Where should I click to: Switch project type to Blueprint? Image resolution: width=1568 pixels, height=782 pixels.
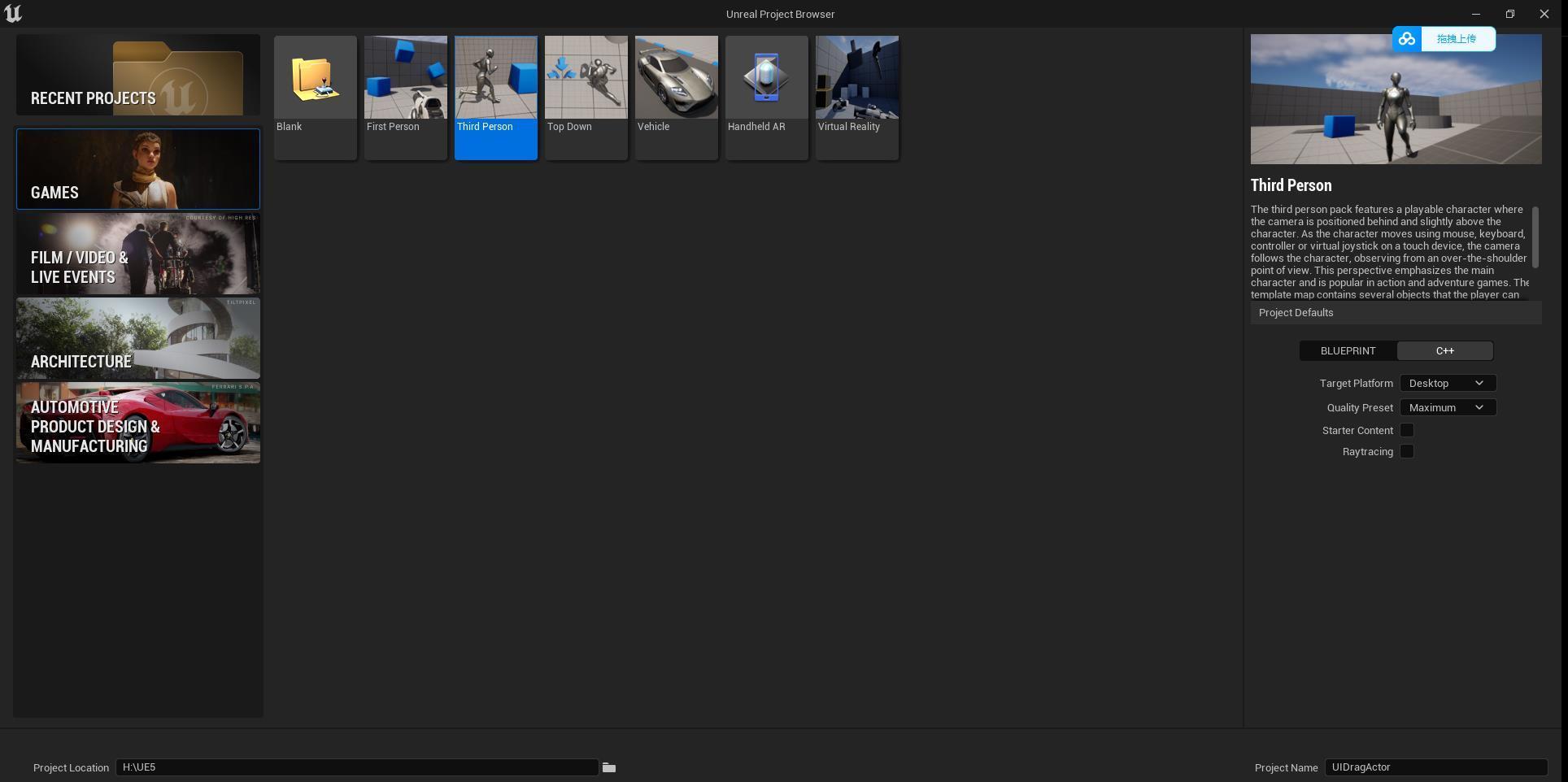point(1348,350)
